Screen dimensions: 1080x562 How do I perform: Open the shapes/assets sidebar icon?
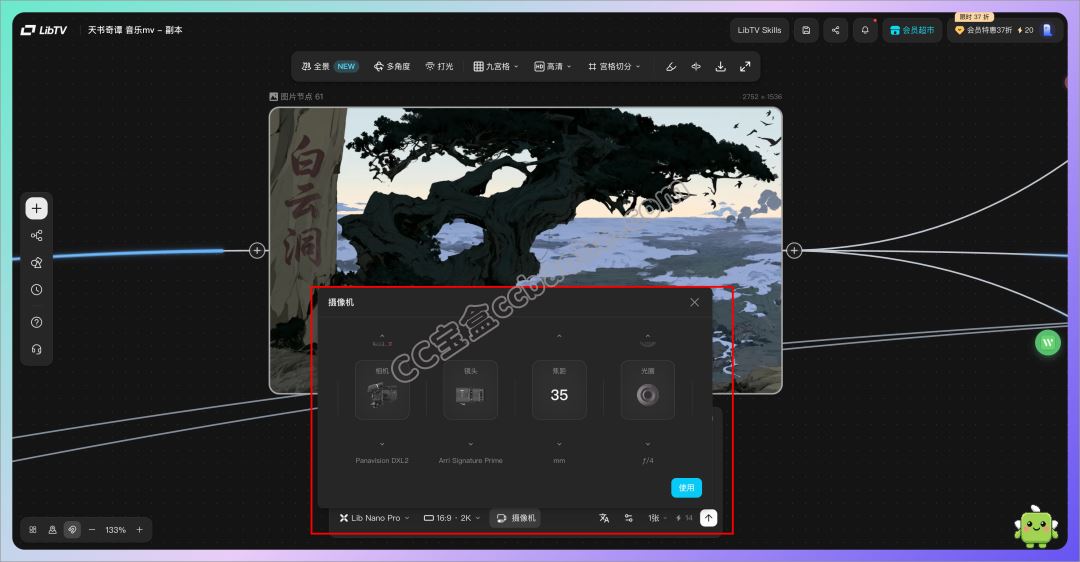click(x=37, y=262)
